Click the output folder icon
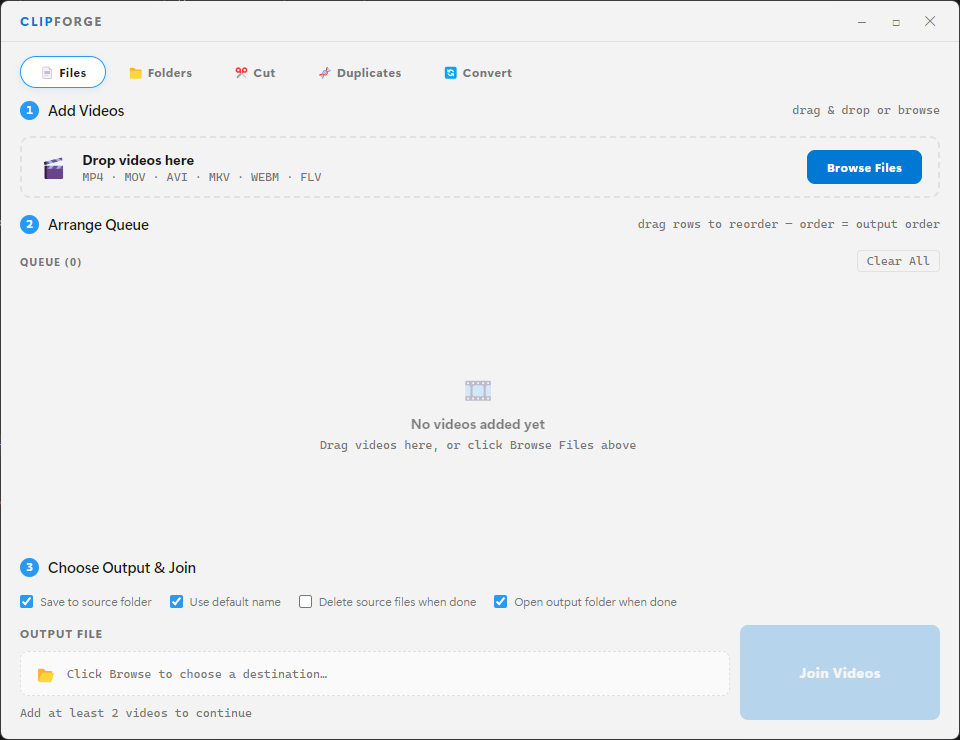960x740 pixels. (46, 675)
